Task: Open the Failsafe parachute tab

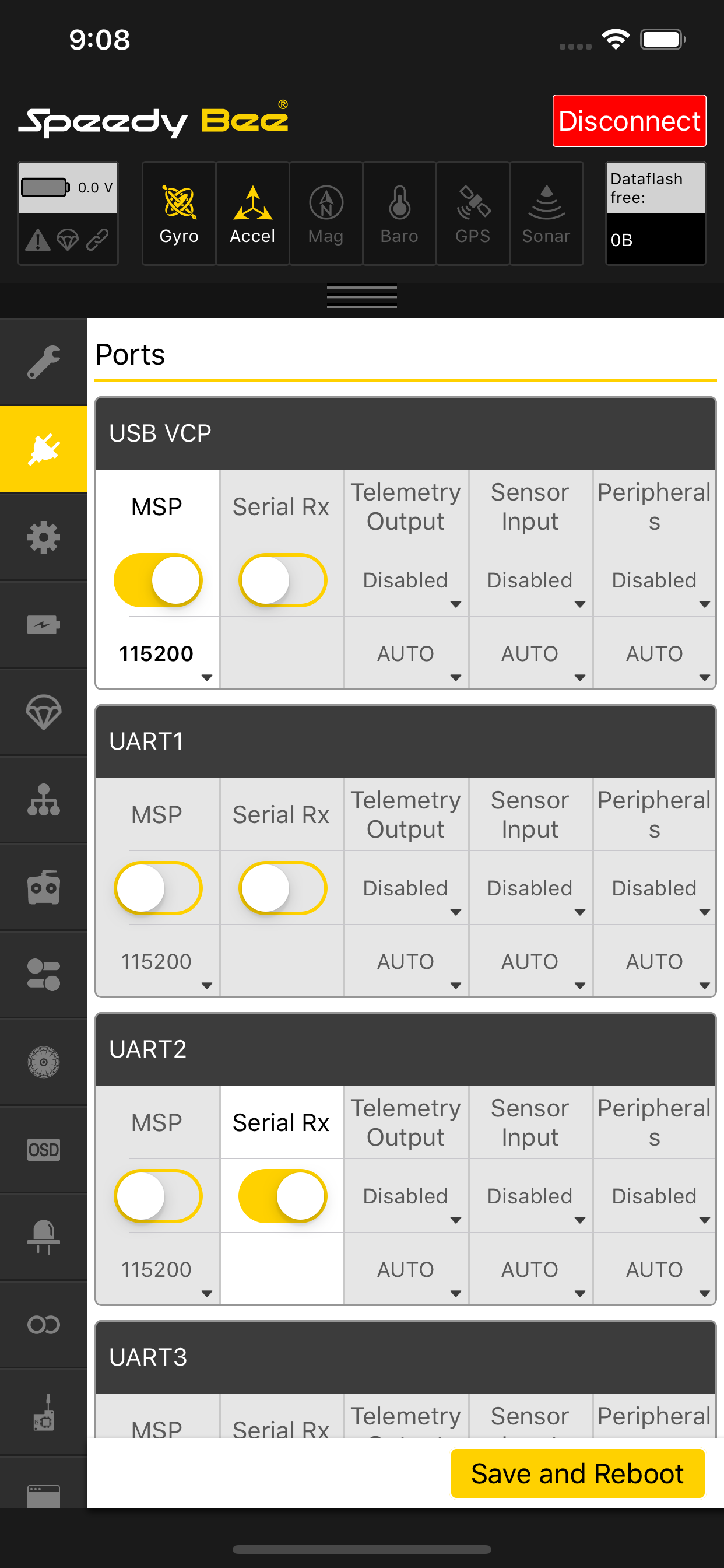Action: (43, 713)
